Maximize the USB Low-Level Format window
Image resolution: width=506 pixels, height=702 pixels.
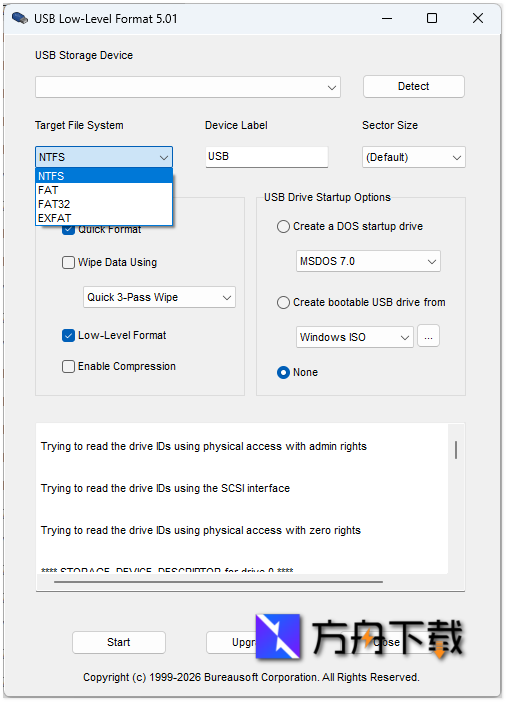432,18
